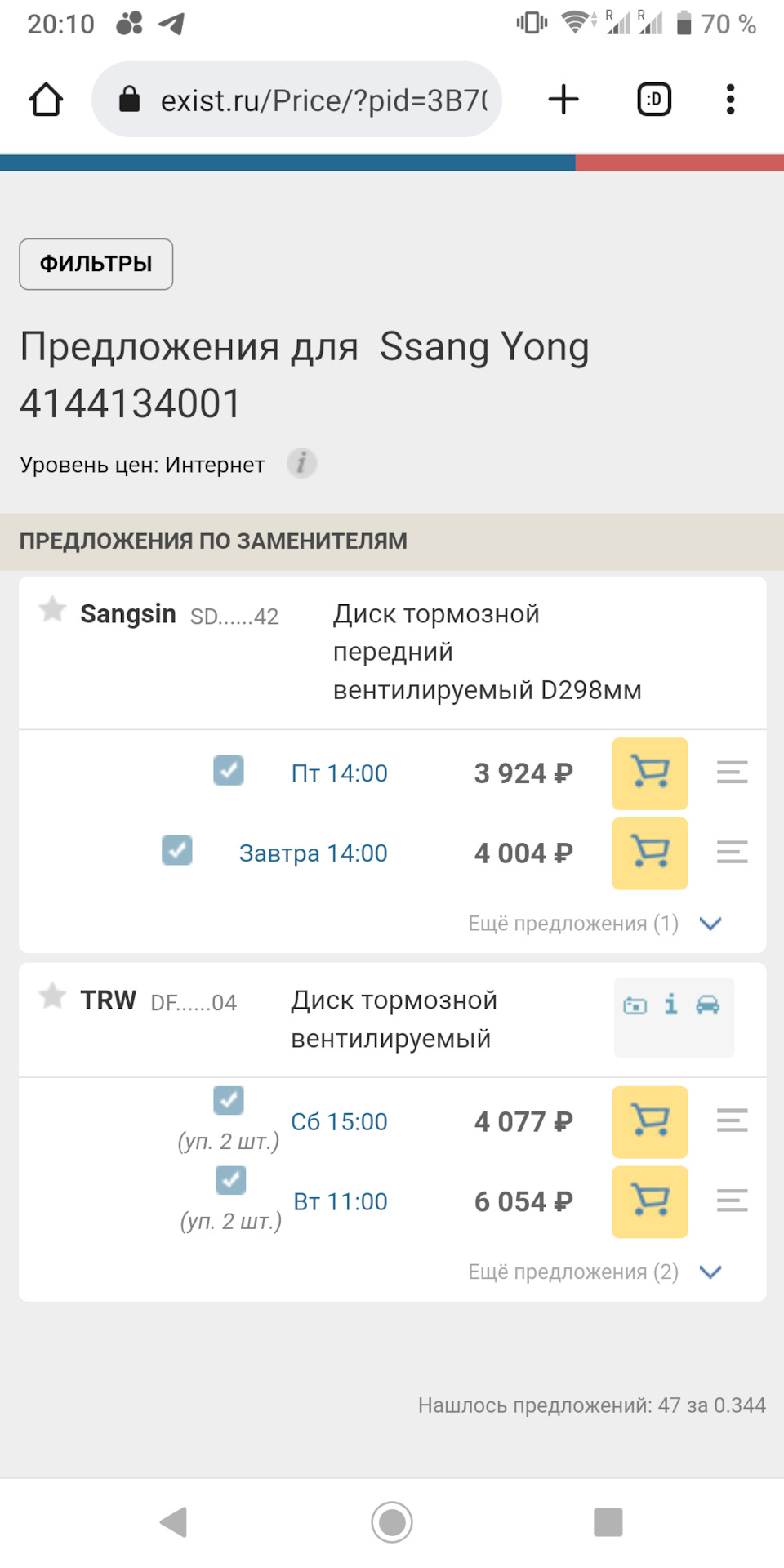Open Вт 11:00 delivery time link
784x1568 pixels.
point(341,1201)
